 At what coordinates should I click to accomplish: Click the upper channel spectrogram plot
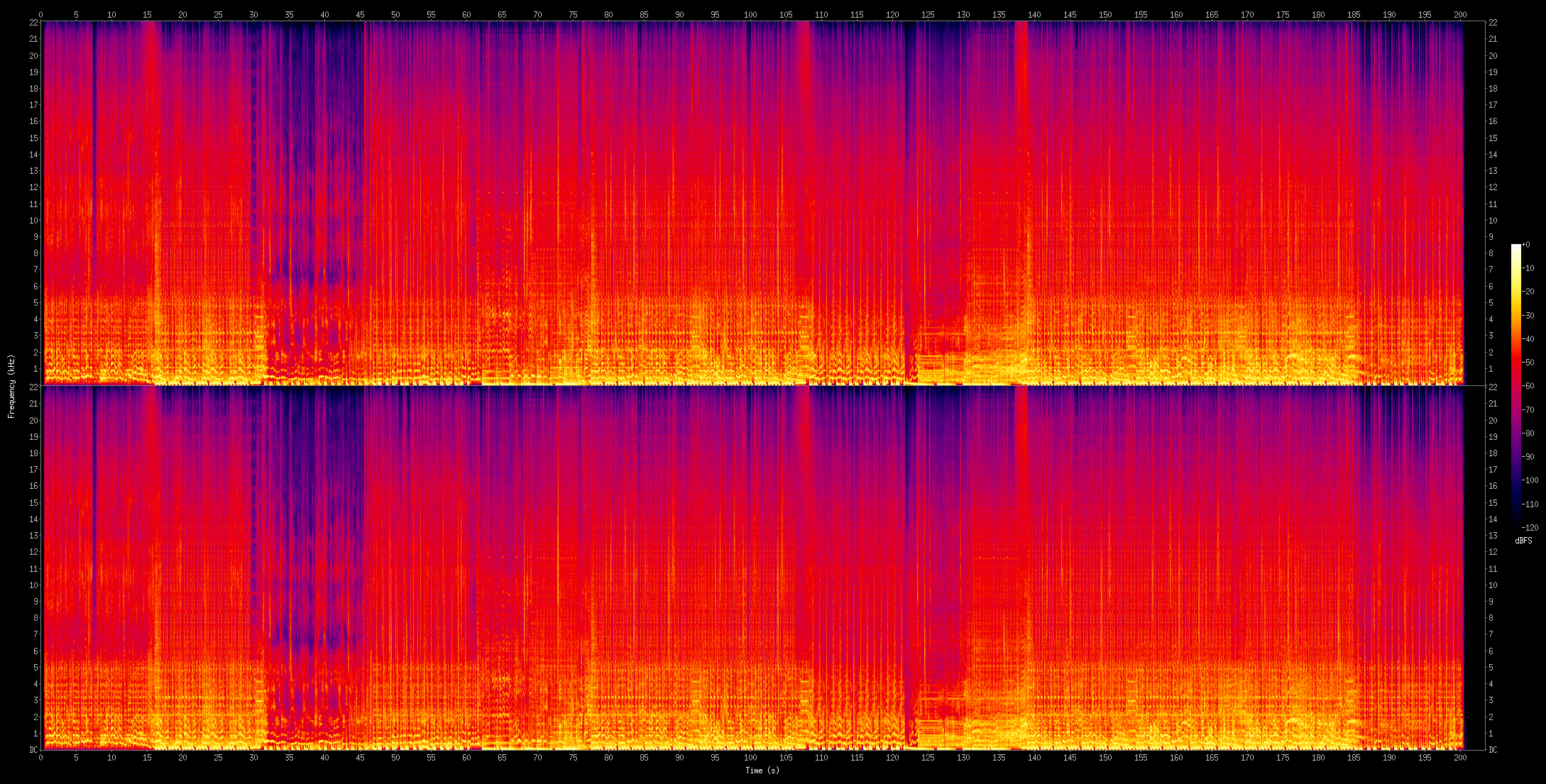click(x=763, y=203)
